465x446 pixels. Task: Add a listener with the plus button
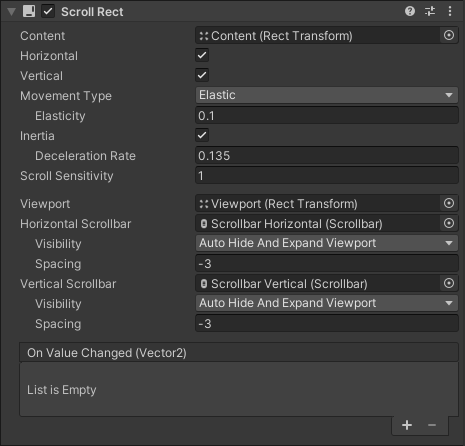tap(407, 425)
